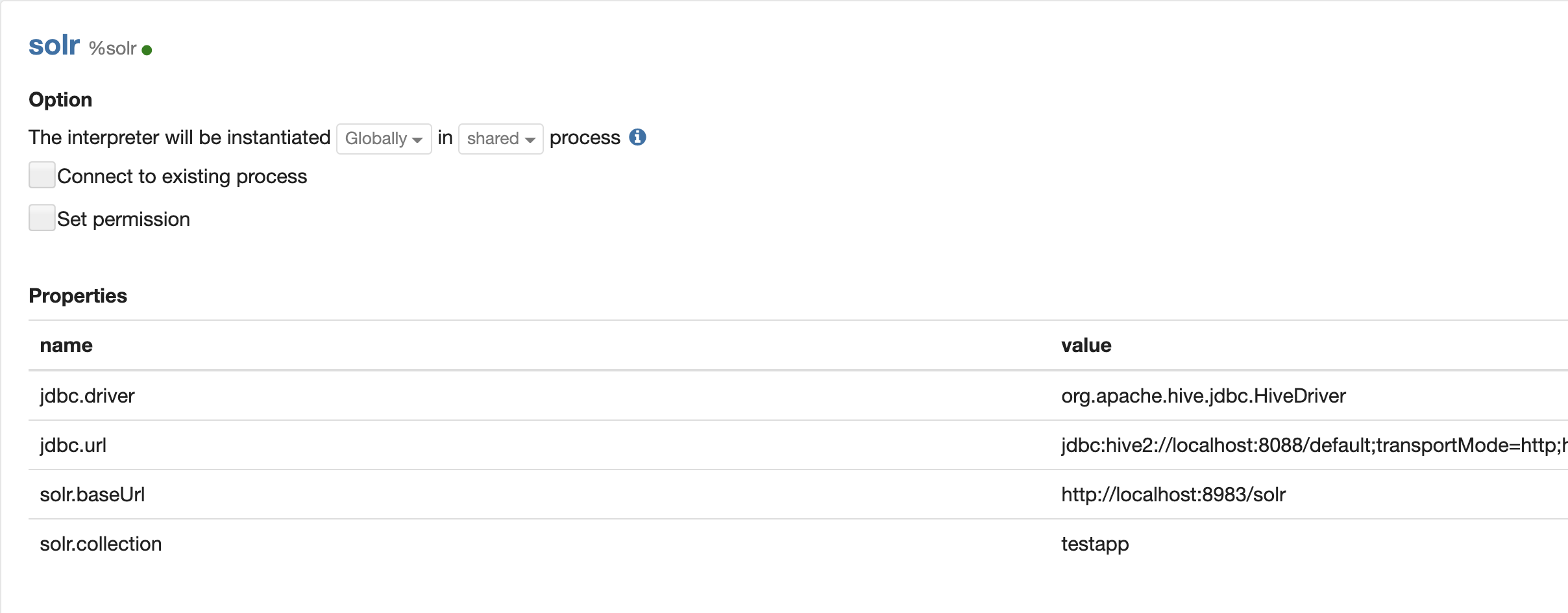The image size is (1568, 613).
Task: Select the jdbc.url property name
Action: tap(73, 445)
